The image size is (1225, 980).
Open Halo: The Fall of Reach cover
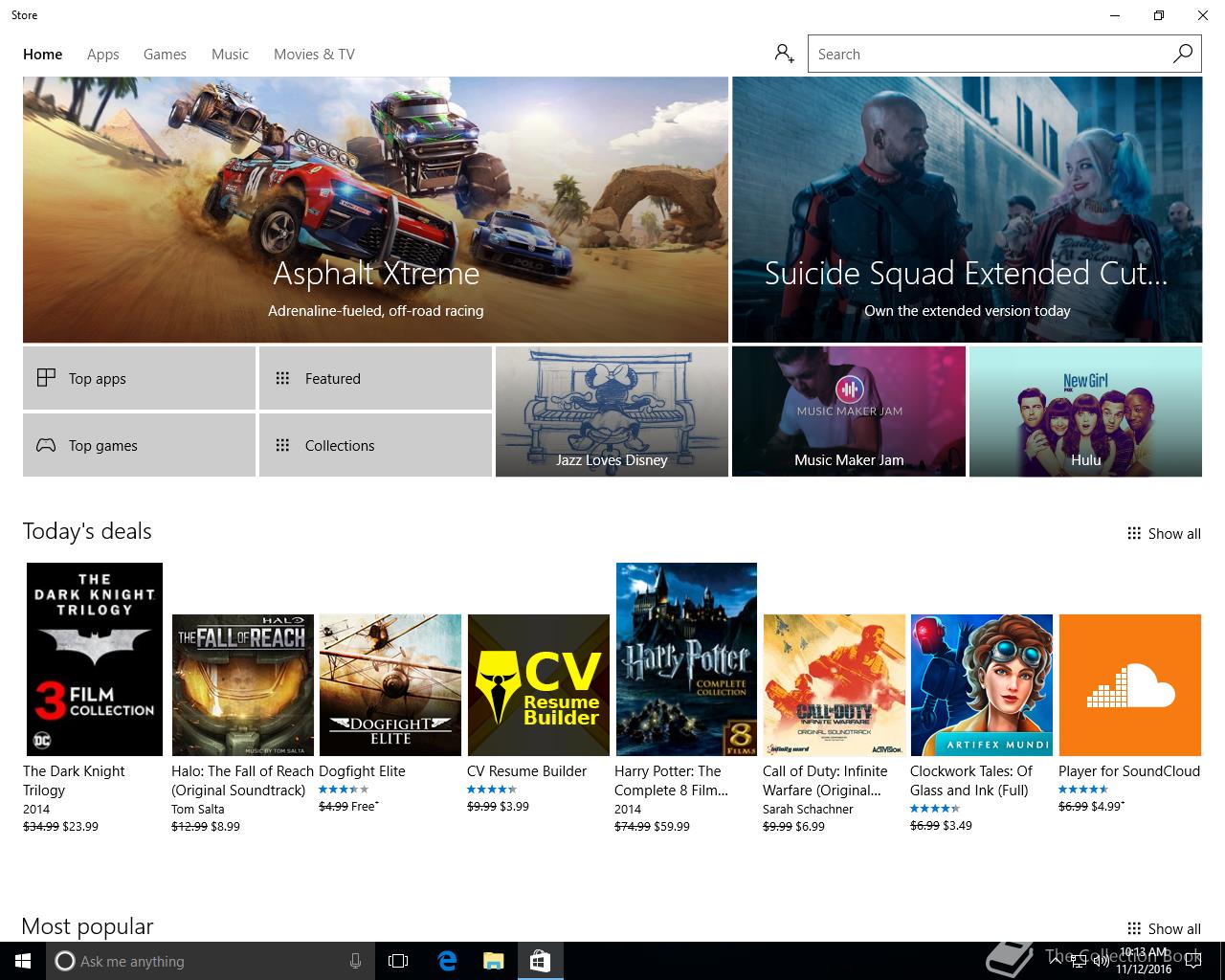(242, 685)
